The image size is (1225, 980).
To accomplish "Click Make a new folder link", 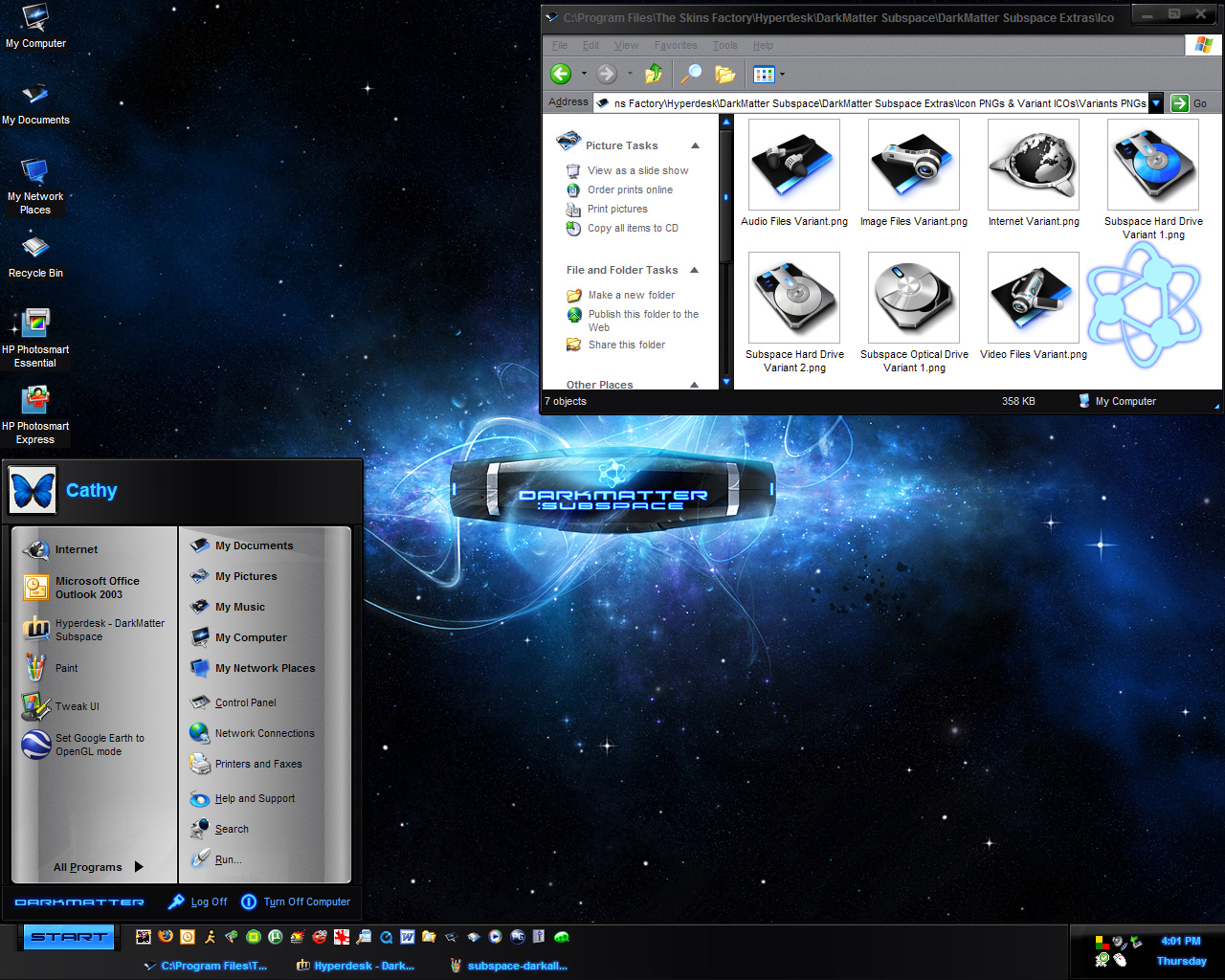I will coord(631,295).
